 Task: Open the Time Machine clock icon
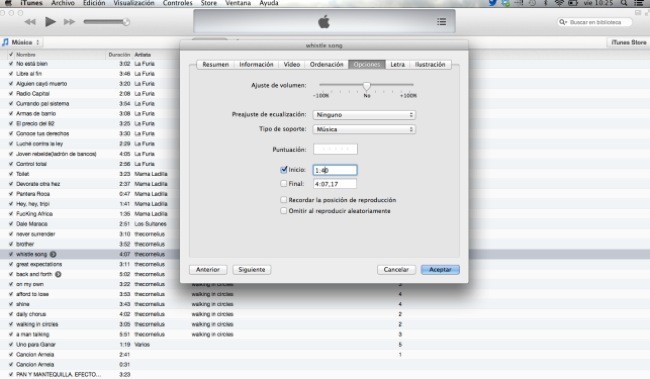pyautogui.click(x=532, y=3)
